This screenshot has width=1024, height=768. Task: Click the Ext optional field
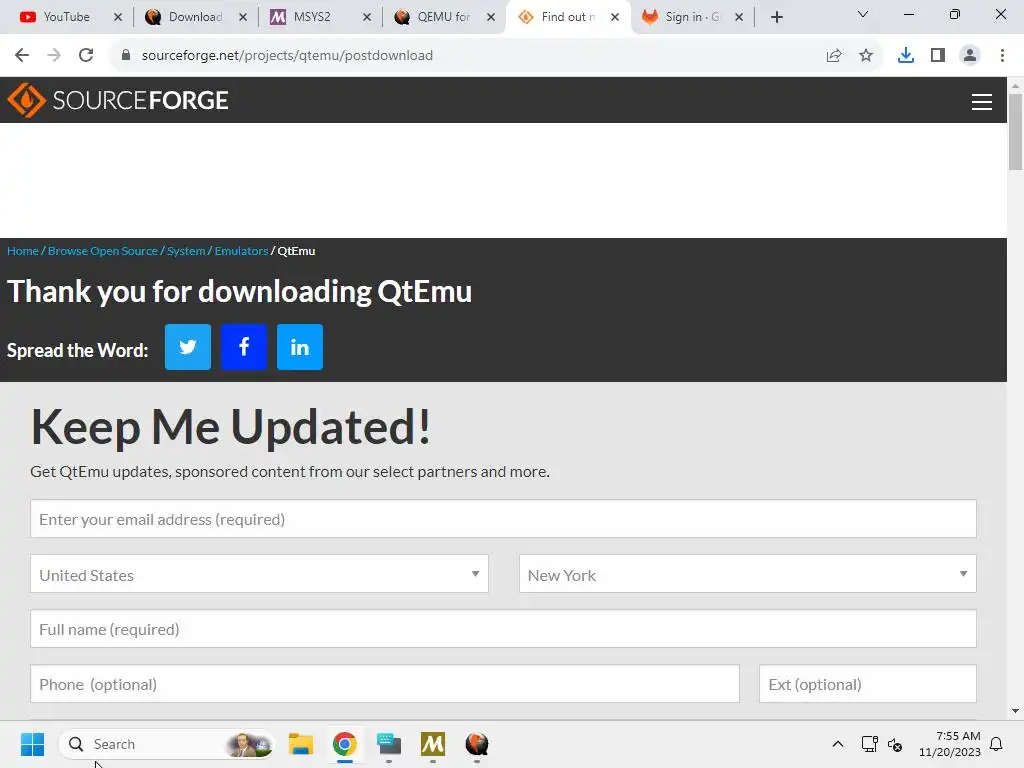coord(867,684)
